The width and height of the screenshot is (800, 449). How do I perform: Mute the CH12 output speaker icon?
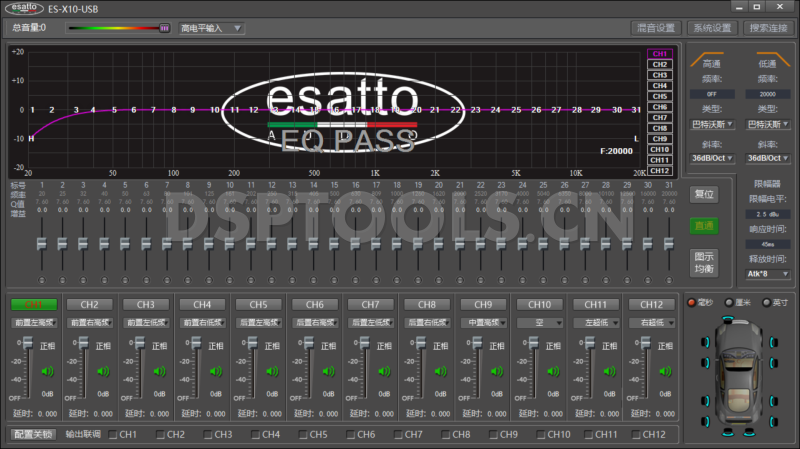[x=665, y=371]
